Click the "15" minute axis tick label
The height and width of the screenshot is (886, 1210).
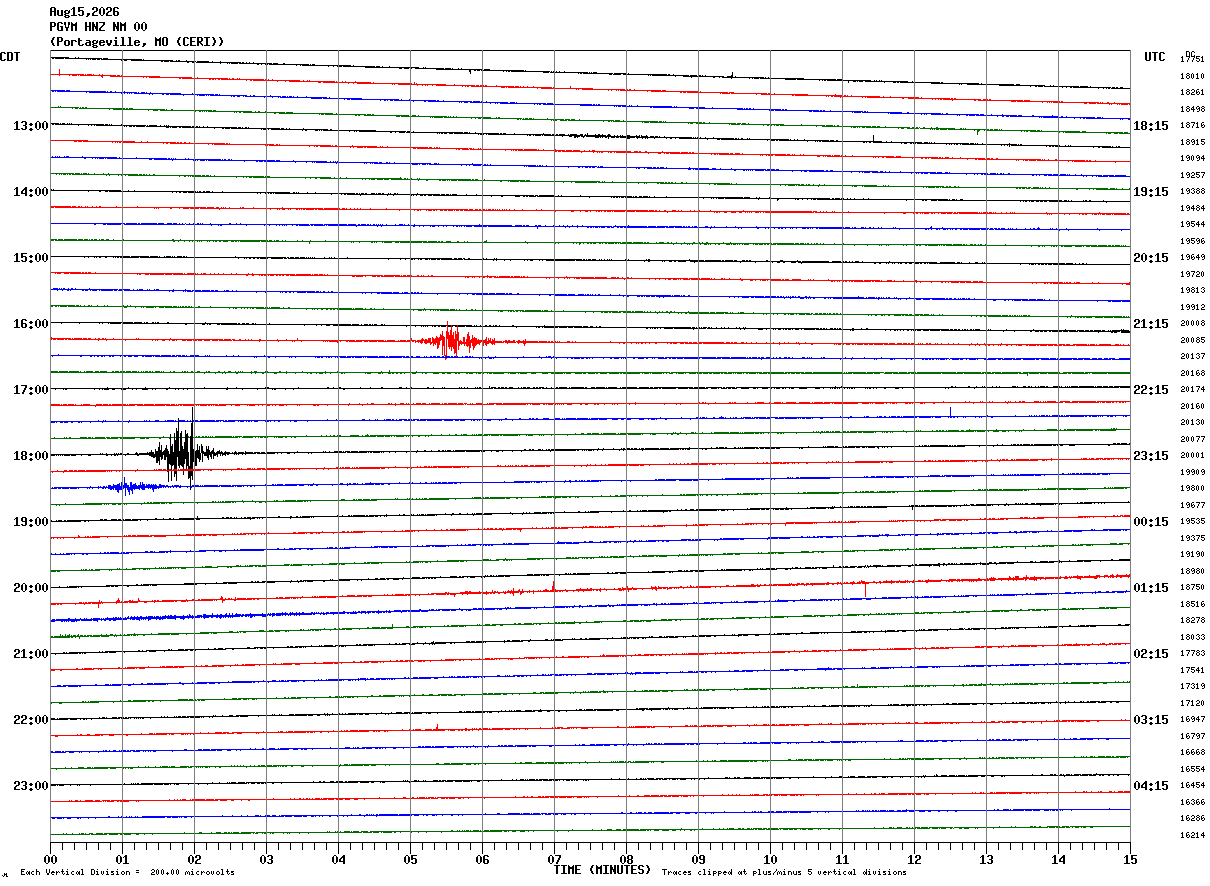[x=1130, y=860]
